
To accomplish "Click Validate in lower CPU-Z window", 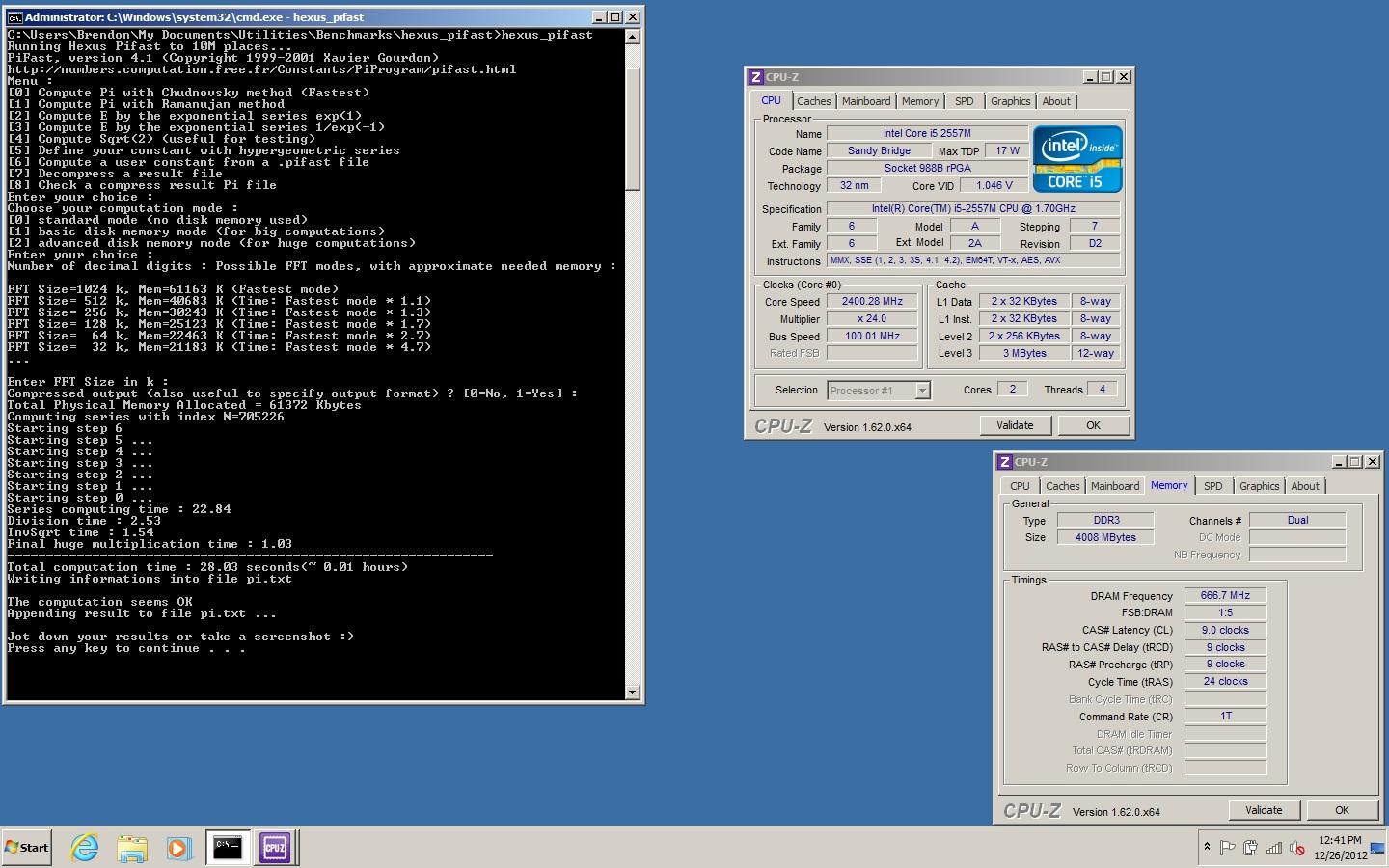I will (1264, 810).
